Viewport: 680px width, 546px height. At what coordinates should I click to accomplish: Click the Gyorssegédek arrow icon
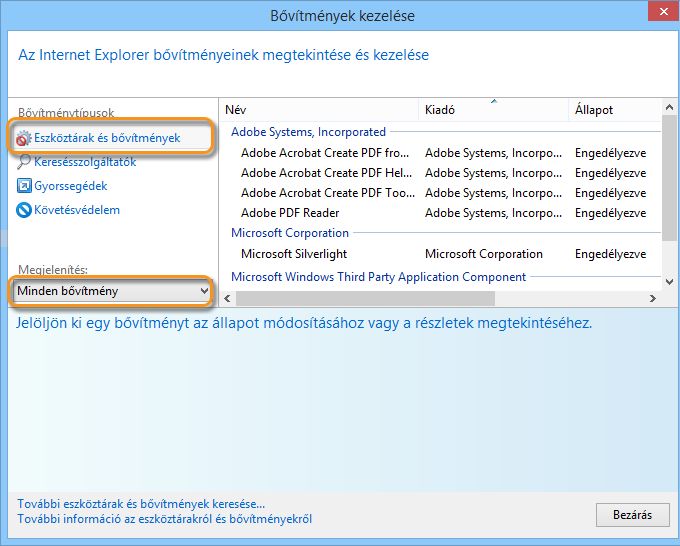23,186
